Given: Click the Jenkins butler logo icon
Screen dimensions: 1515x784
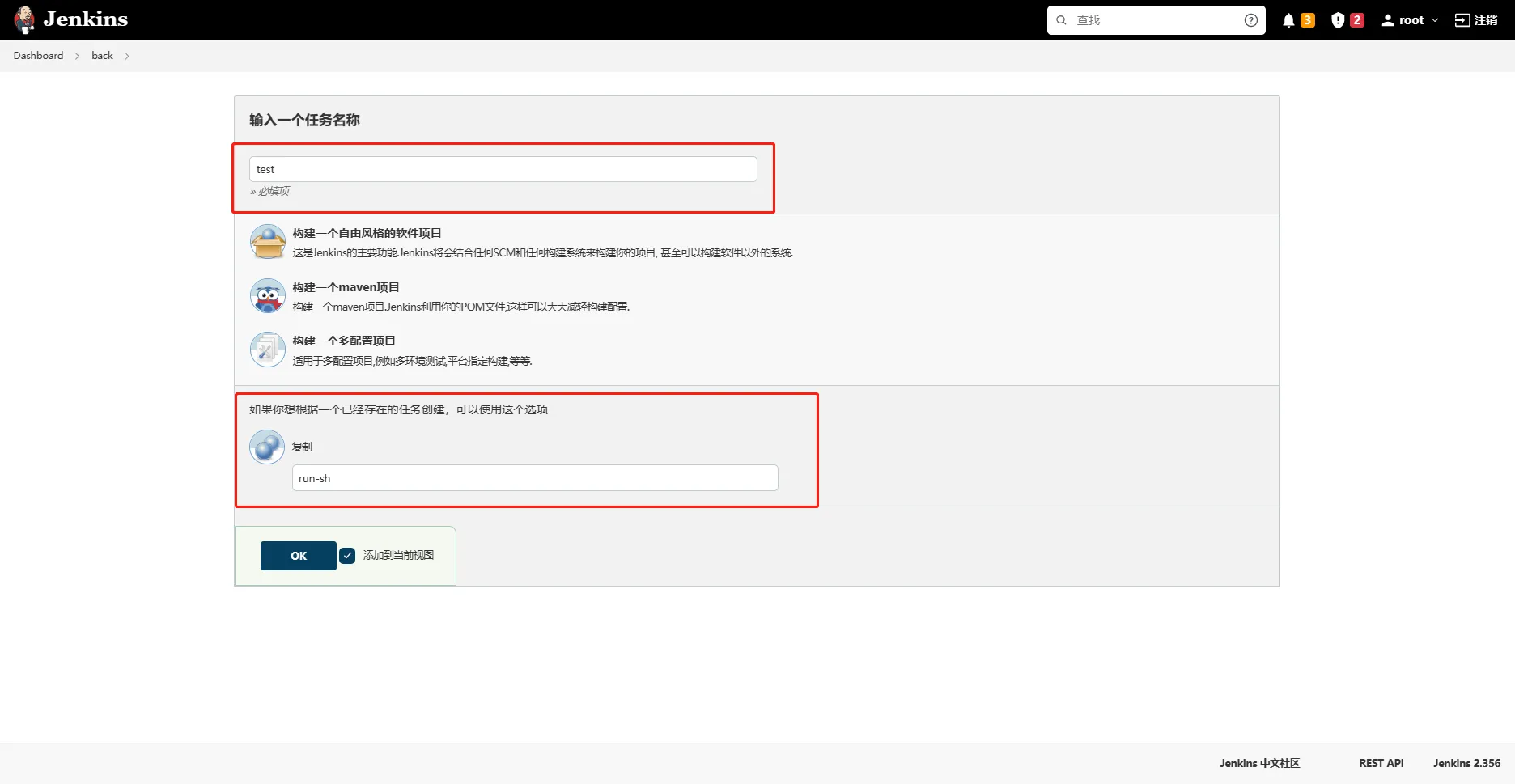Looking at the screenshot, I should click(x=25, y=19).
